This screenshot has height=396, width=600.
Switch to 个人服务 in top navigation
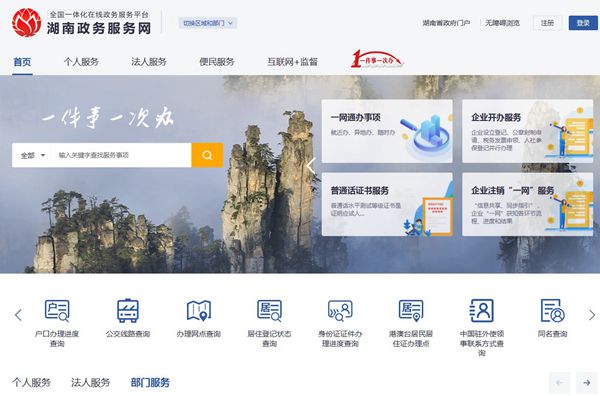coord(81,62)
